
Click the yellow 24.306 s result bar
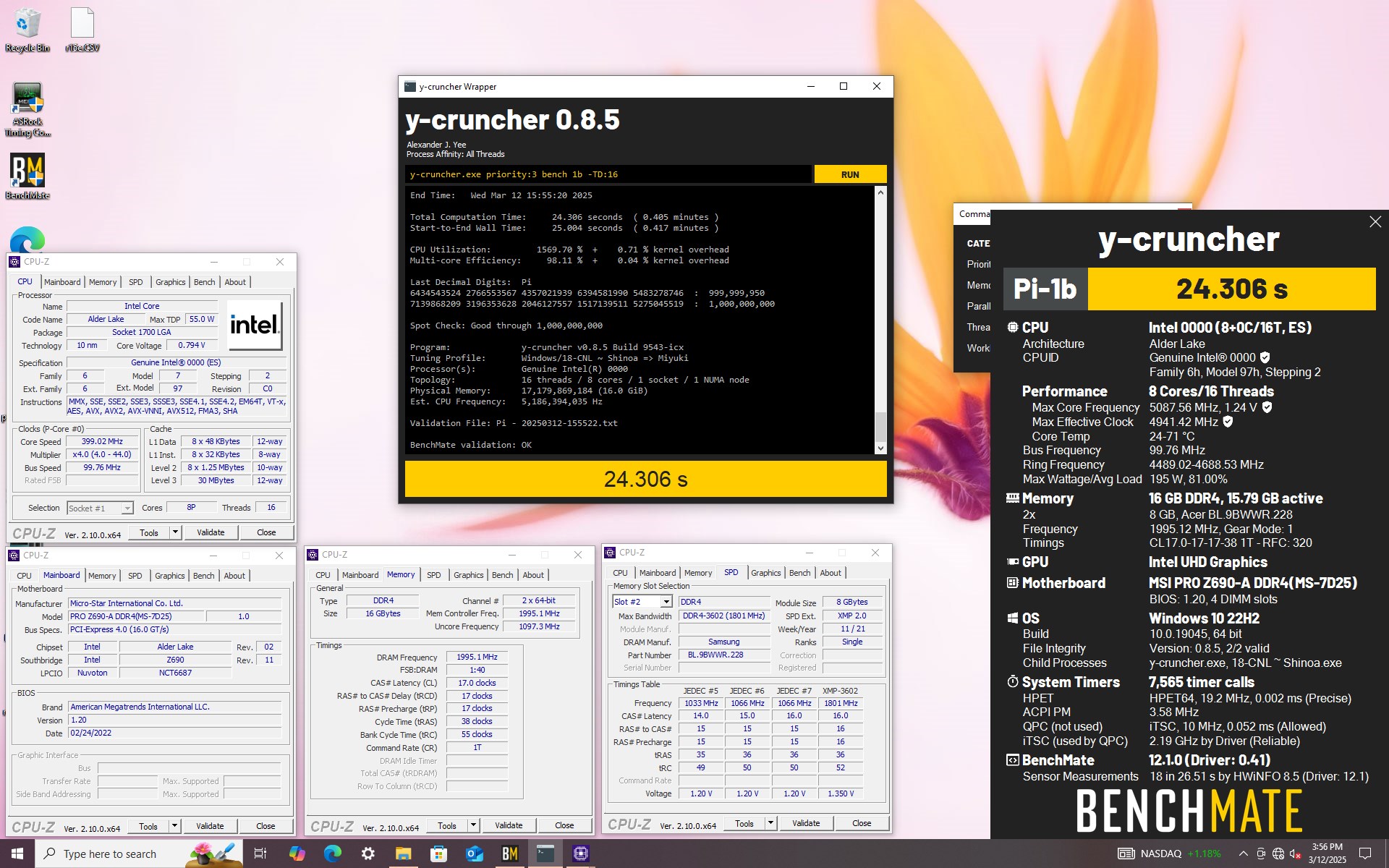(x=646, y=479)
